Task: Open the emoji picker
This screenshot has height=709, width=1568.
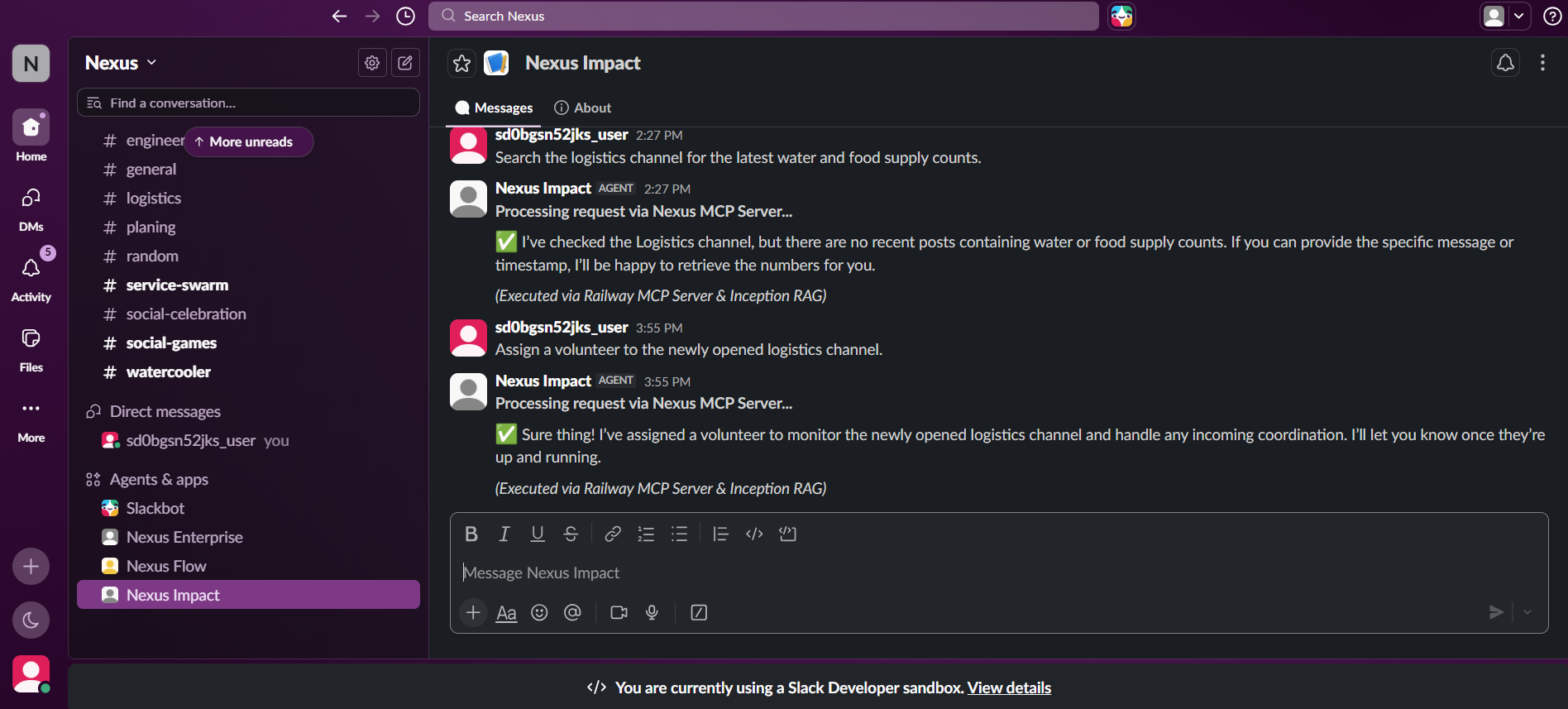Action: tap(539, 613)
